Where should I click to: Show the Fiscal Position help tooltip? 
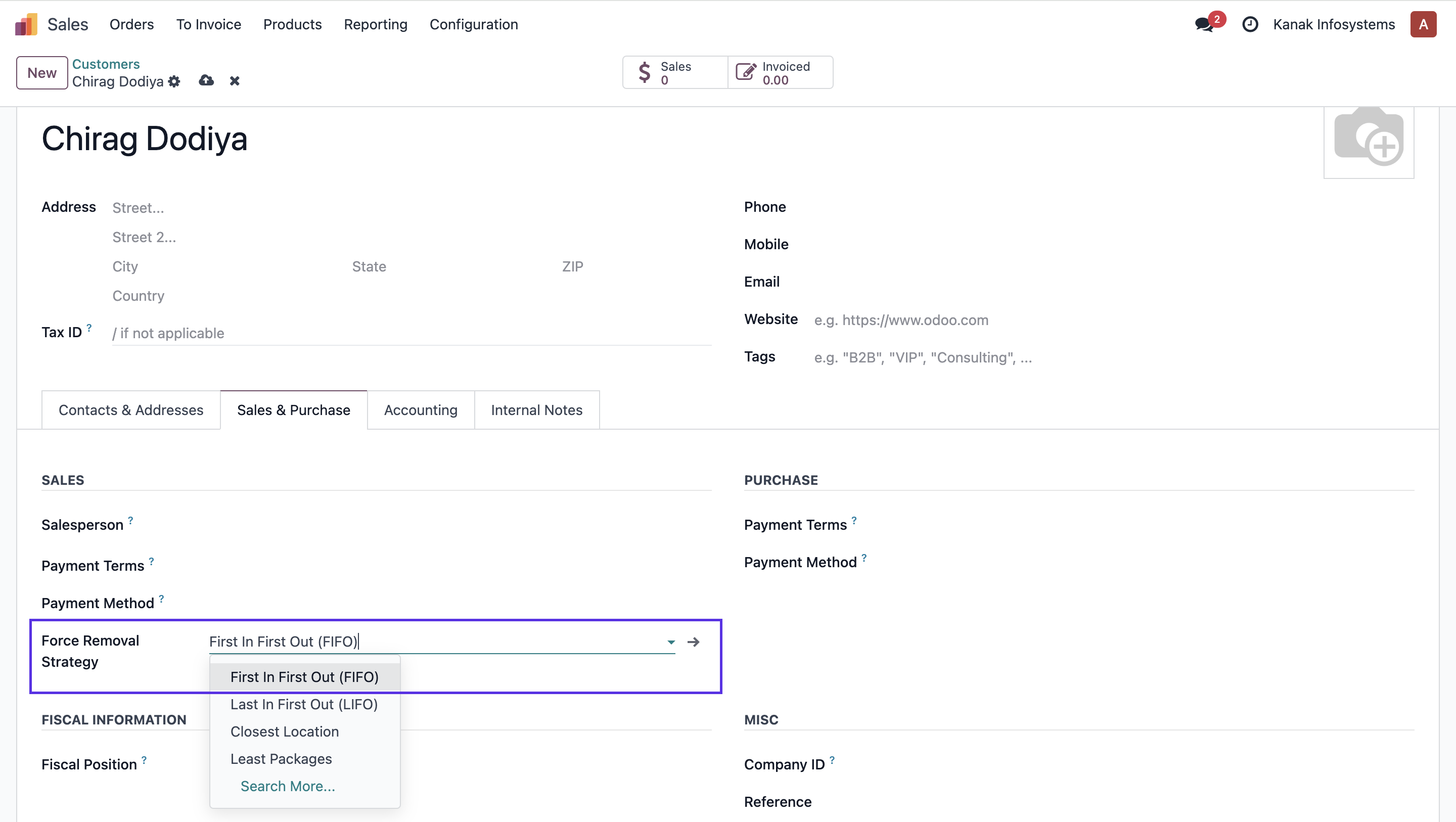click(x=144, y=760)
